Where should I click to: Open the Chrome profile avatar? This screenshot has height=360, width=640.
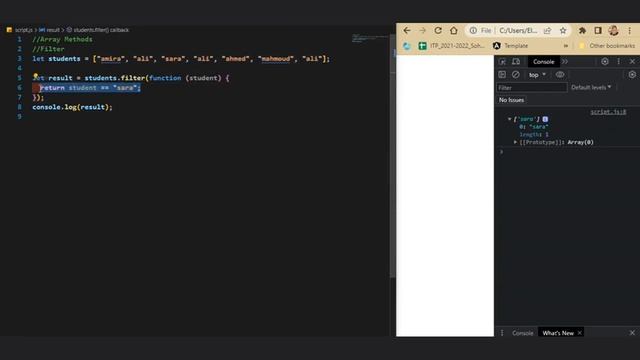point(613,31)
